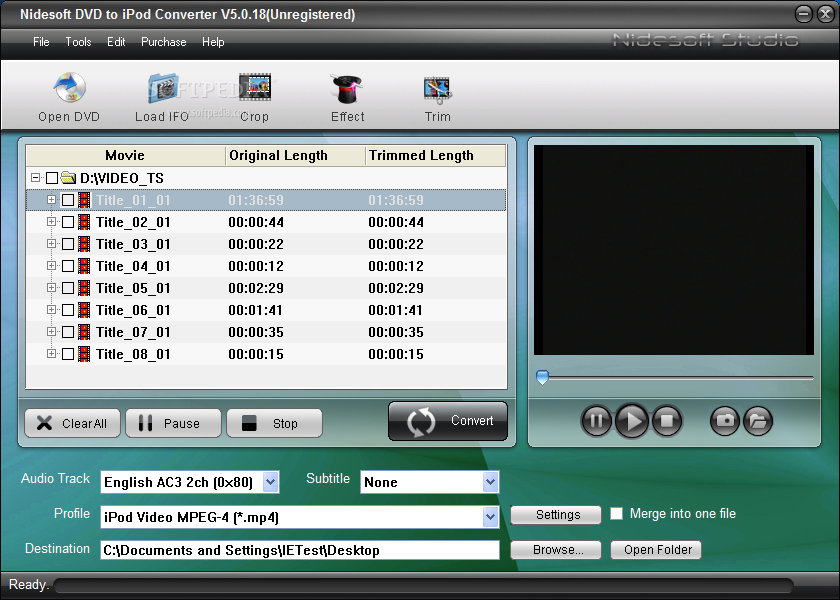The width and height of the screenshot is (840, 600).
Task: Click the Pause conversion button
Action: [x=174, y=423]
